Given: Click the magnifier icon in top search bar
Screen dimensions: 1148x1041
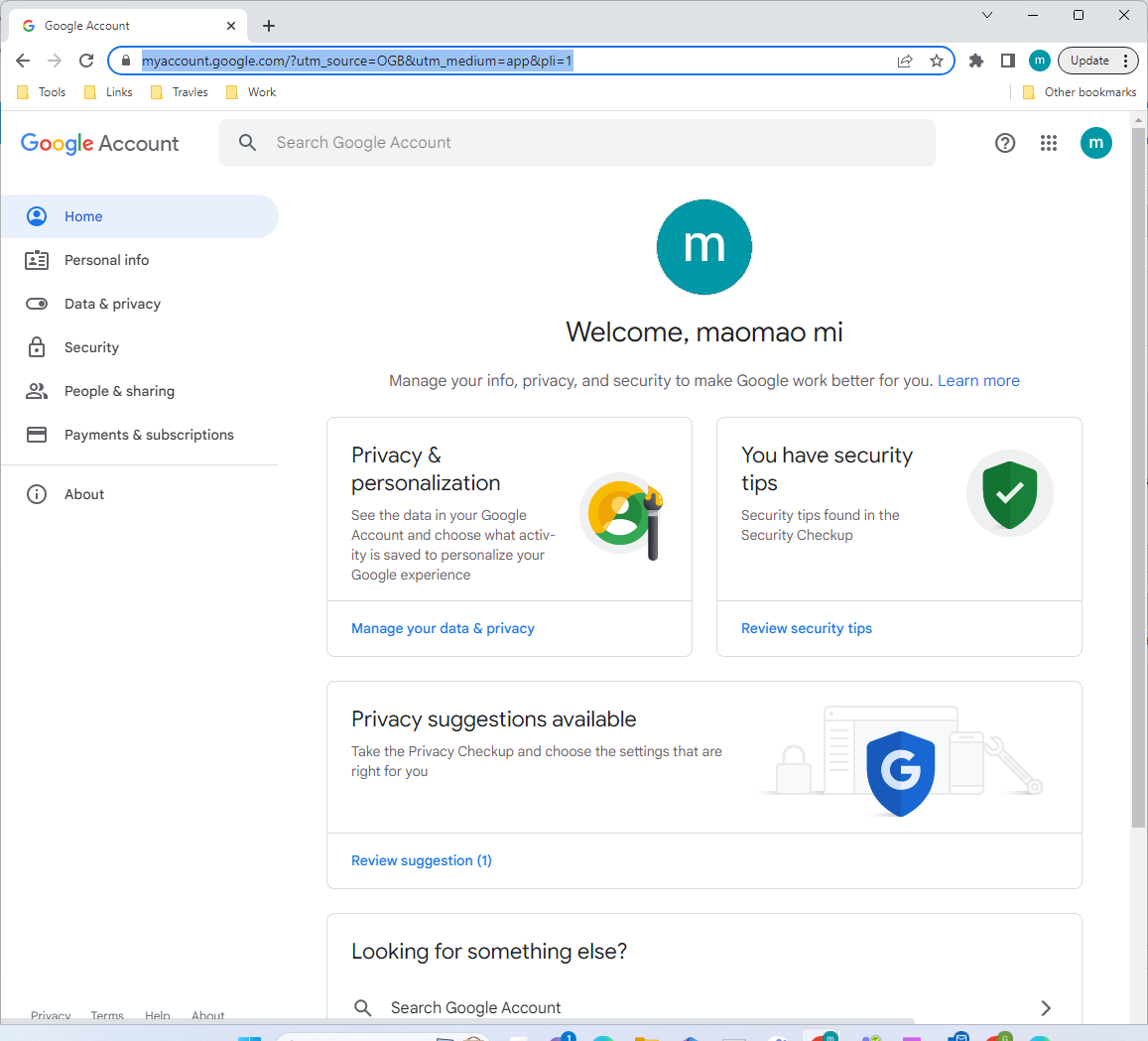Looking at the screenshot, I should (x=247, y=143).
